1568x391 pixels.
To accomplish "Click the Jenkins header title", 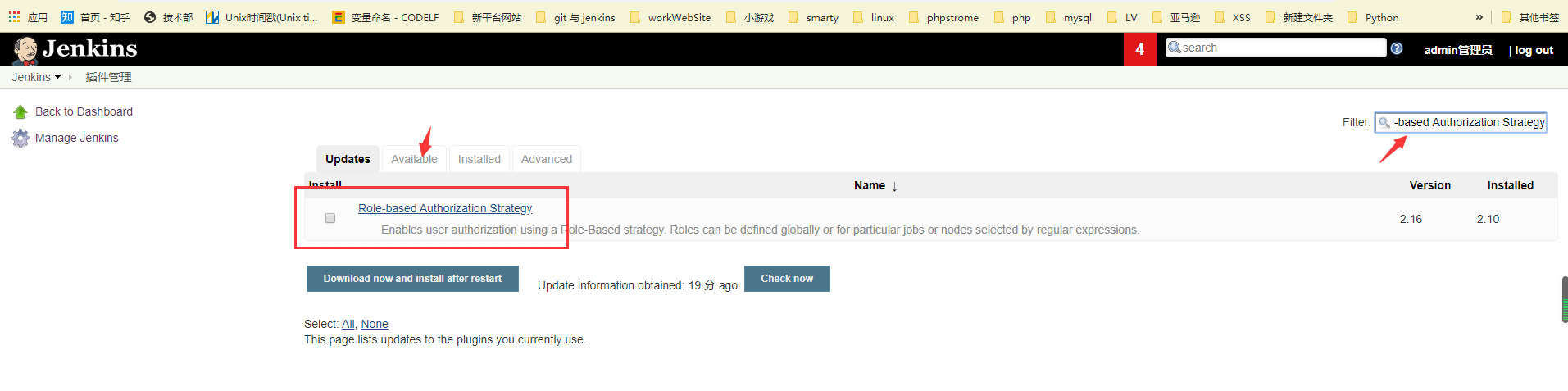I will point(90,48).
